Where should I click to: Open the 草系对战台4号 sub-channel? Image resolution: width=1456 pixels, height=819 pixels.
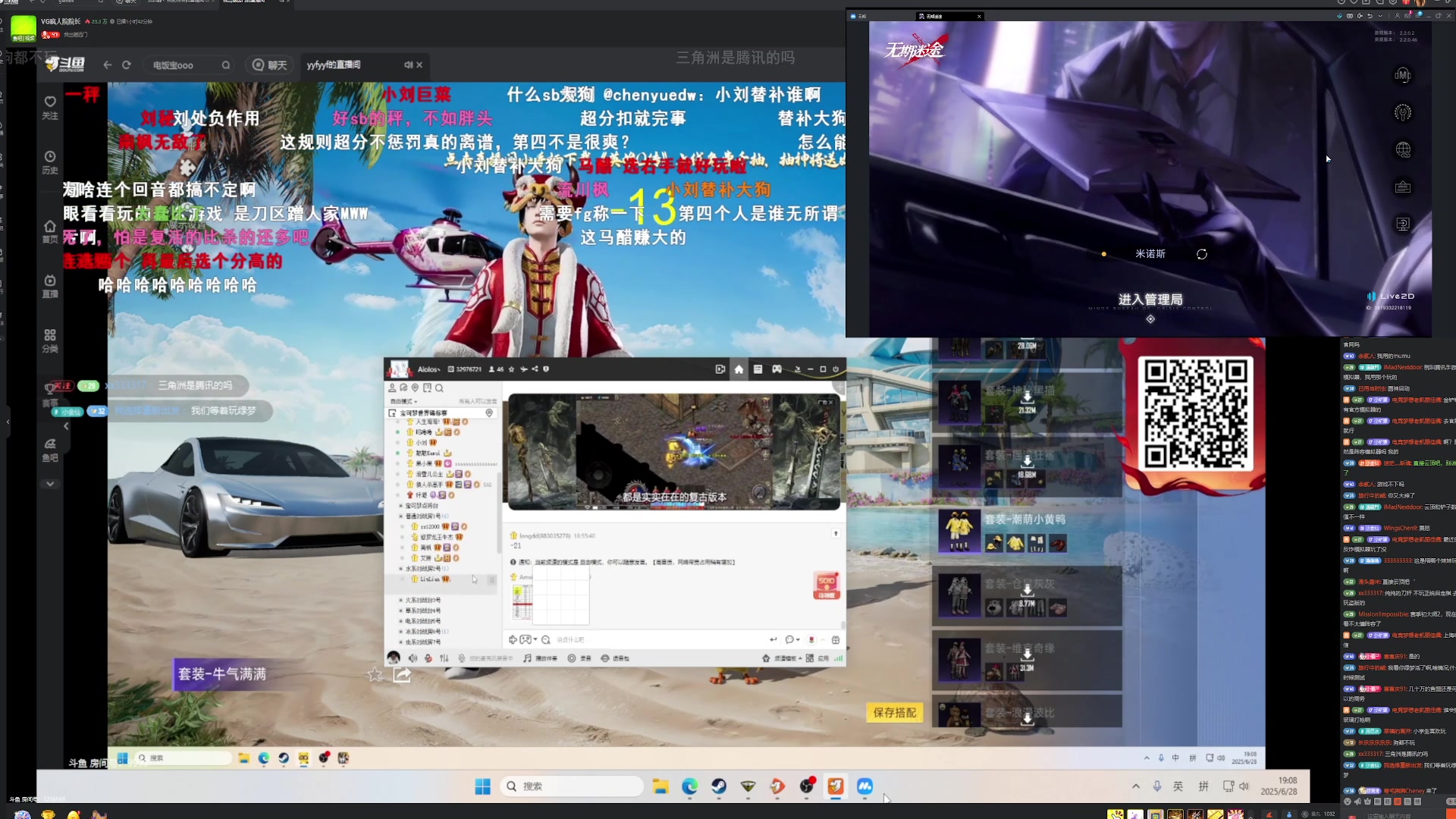point(422,610)
